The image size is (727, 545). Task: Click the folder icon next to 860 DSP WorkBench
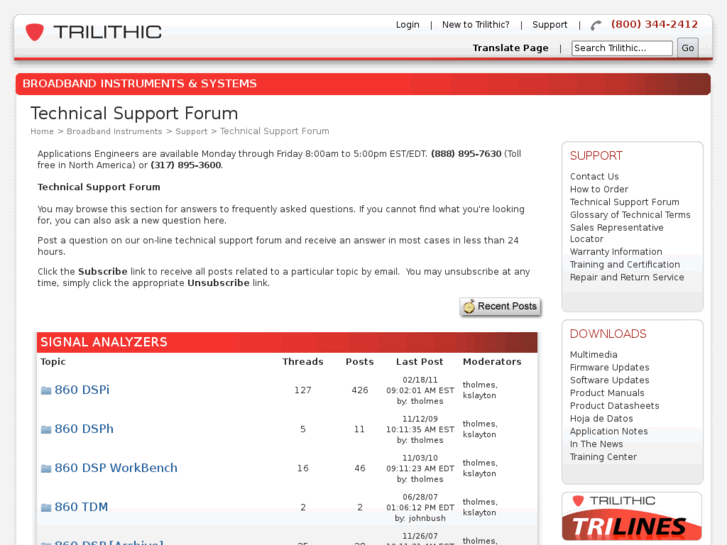(x=46, y=468)
